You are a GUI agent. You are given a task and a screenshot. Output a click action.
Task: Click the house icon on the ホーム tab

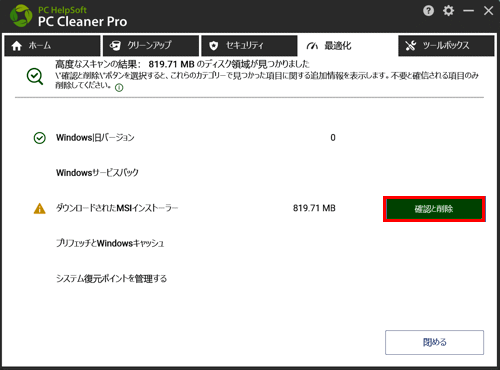coord(17,46)
